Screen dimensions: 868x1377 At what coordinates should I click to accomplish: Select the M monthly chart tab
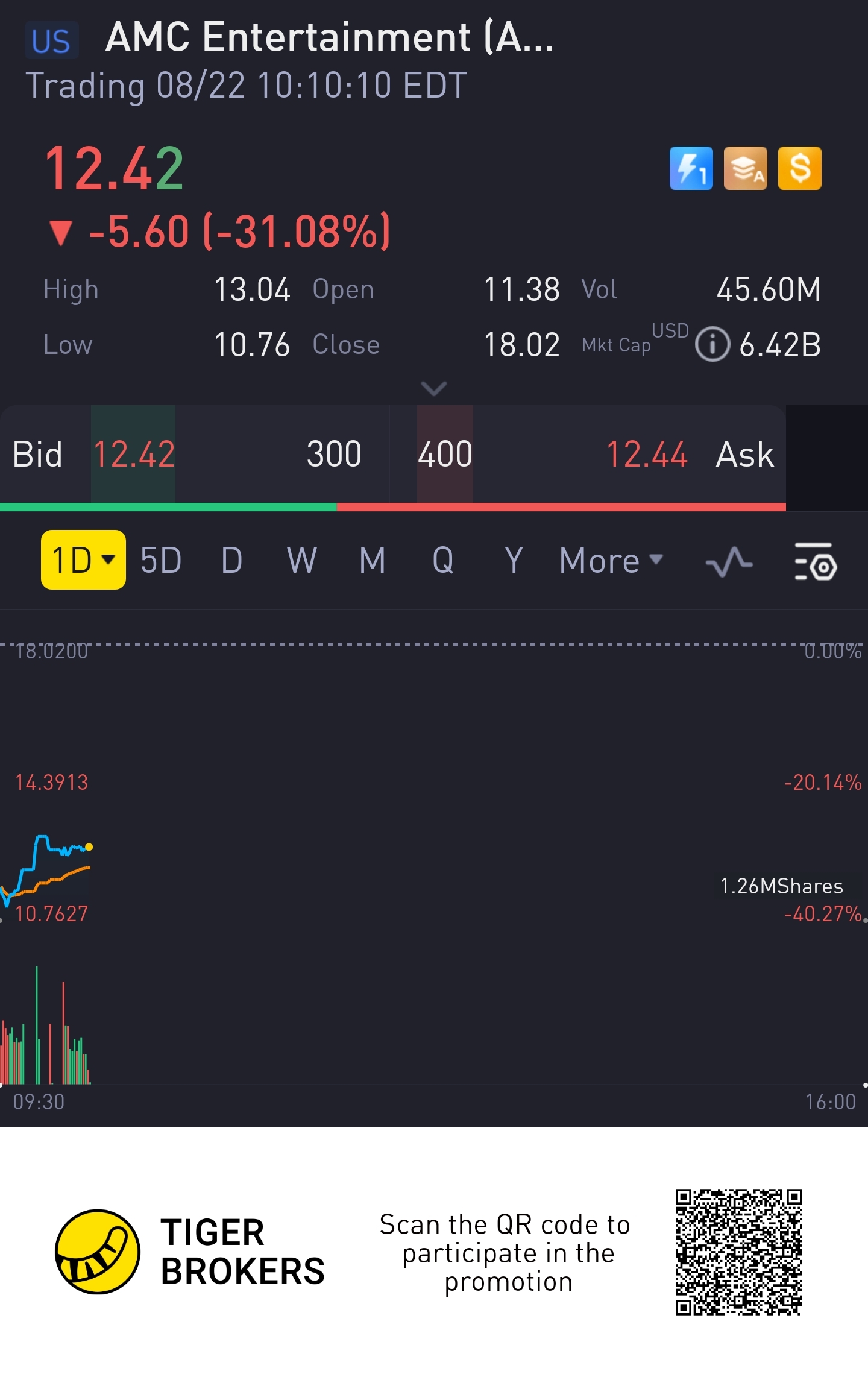(372, 561)
